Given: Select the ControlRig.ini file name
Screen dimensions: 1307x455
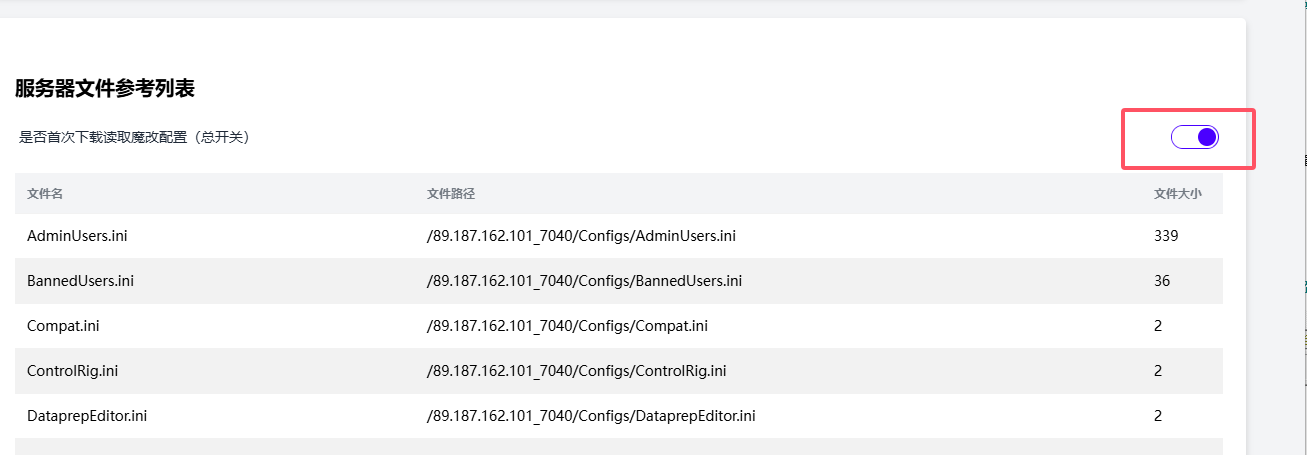Looking at the screenshot, I should pos(73,371).
